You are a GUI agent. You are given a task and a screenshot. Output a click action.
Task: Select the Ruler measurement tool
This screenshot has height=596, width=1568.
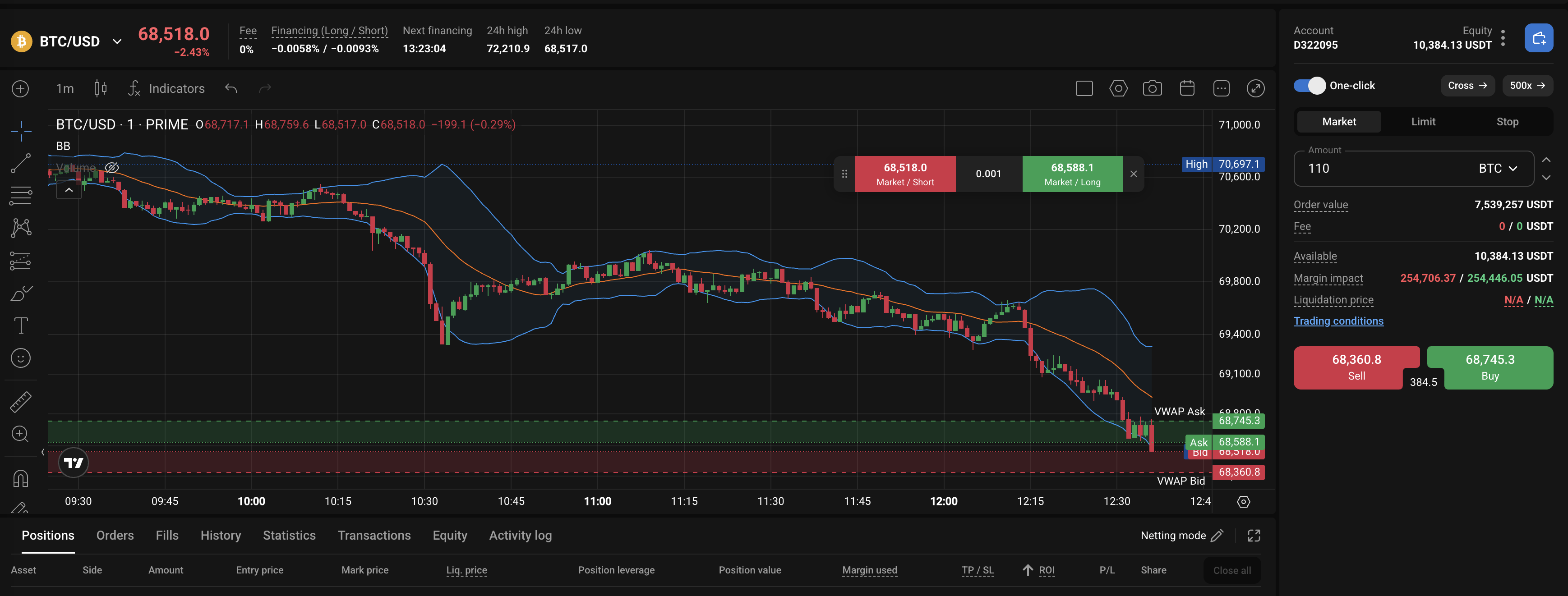pyautogui.click(x=21, y=401)
